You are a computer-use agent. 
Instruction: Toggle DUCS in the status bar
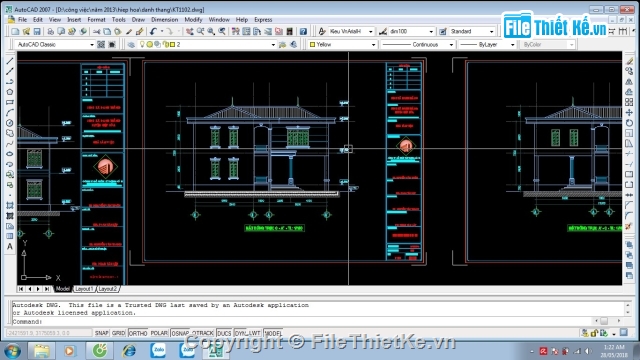pos(224,333)
